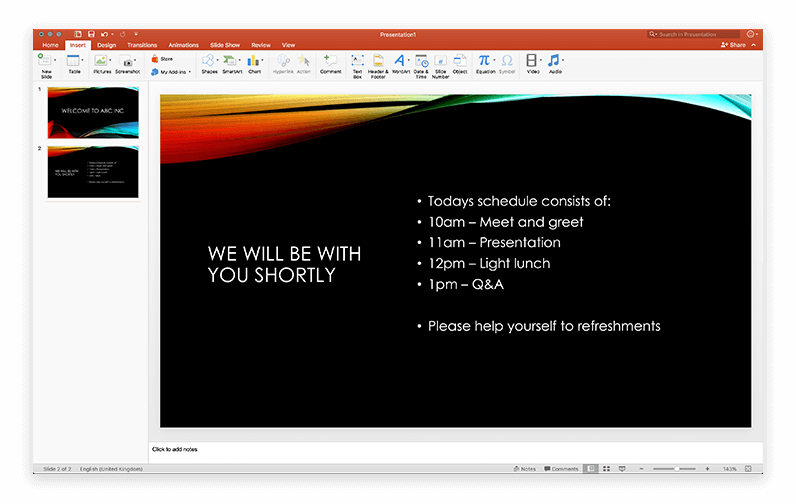The height and width of the screenshot is (504, 796).
Task: Insert a Text Box from the ribbon
Action: click(357, 62)
